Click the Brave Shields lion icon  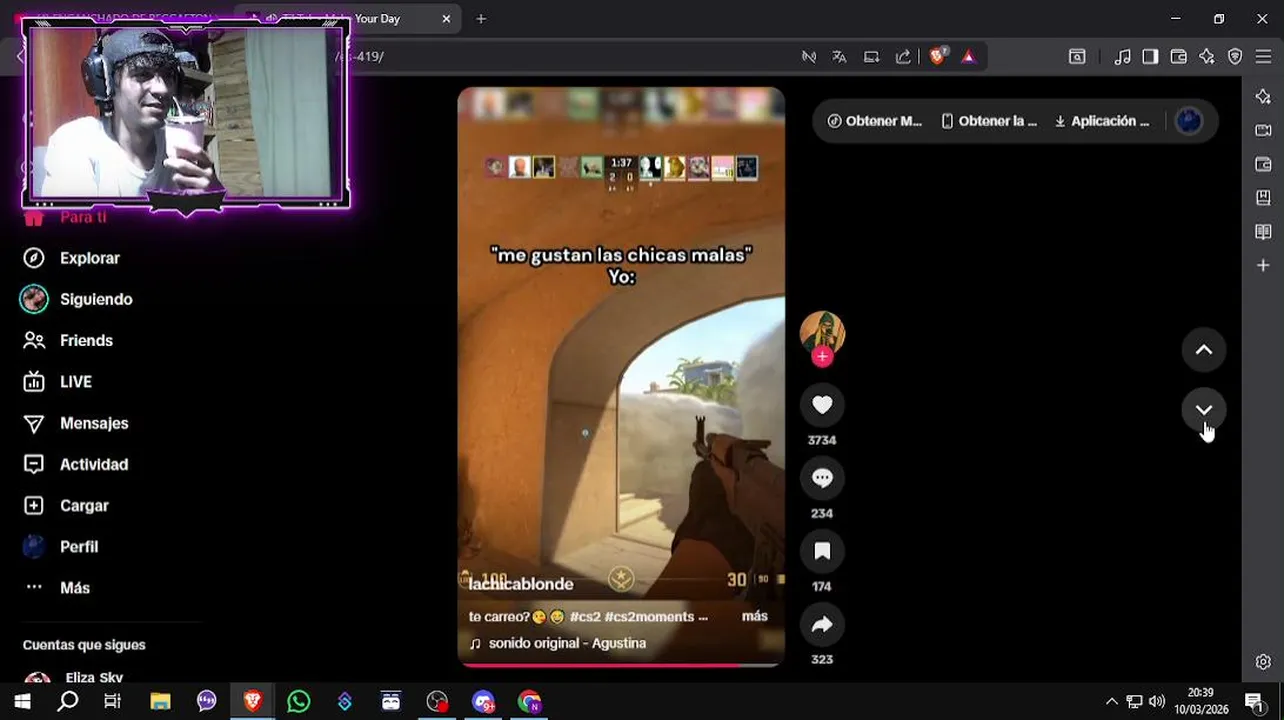pos(937,57)
